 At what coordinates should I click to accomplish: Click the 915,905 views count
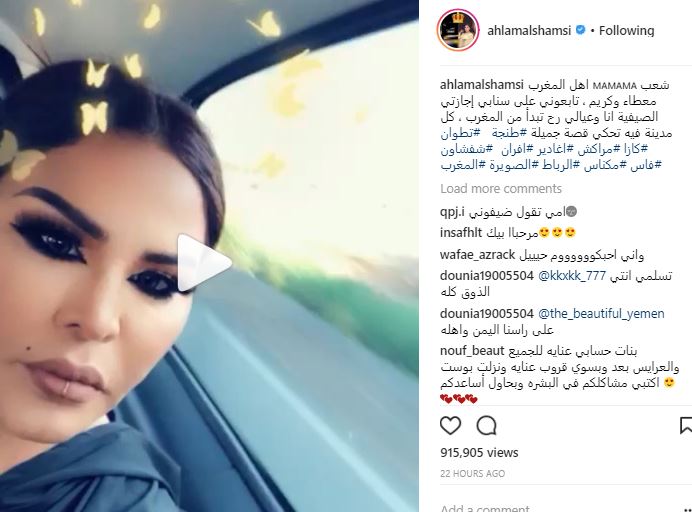tap(479, 452)
